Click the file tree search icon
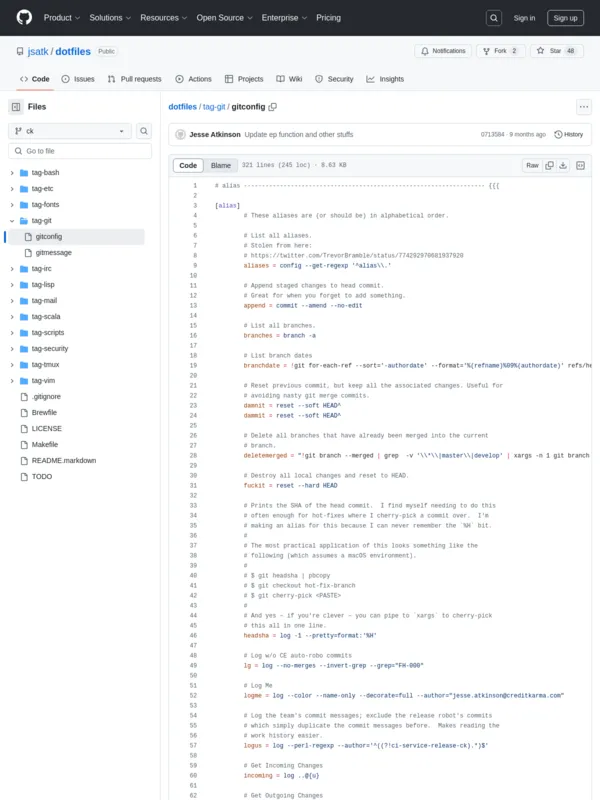600x800 pixels. (144, 131)
